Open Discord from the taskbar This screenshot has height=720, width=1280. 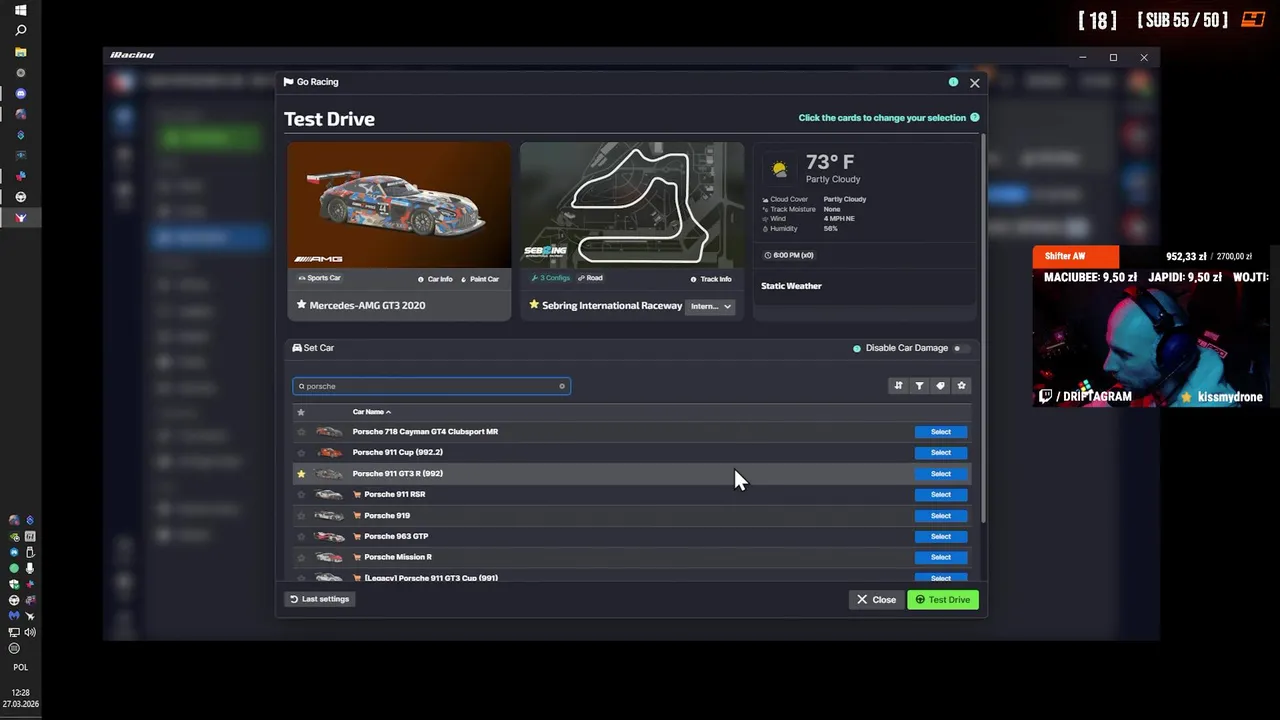click(21, 93)
